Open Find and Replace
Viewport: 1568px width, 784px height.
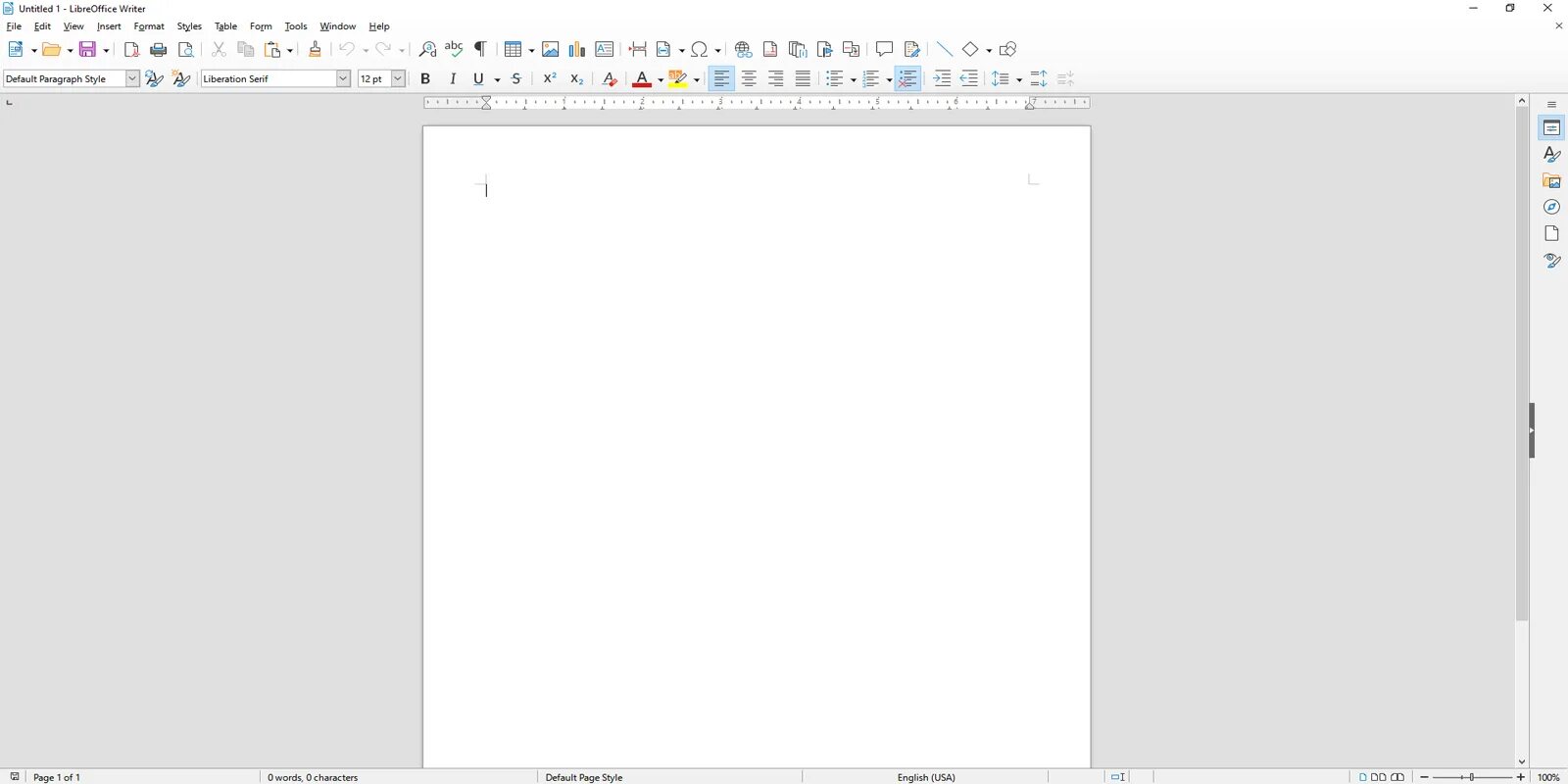pyautogui.click(x=427, y=49)
